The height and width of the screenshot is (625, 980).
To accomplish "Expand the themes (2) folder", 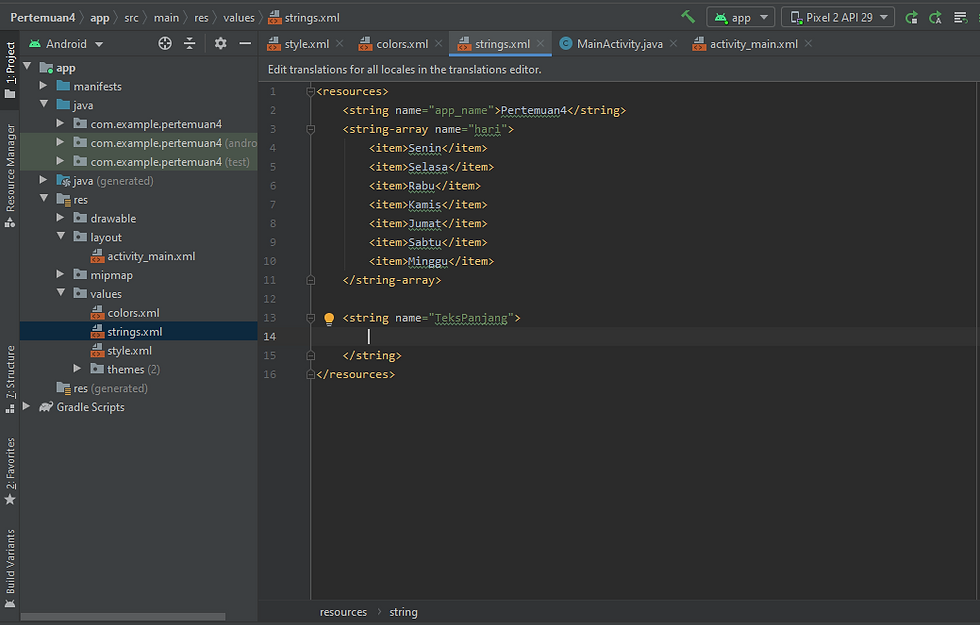I will [77, 369].
